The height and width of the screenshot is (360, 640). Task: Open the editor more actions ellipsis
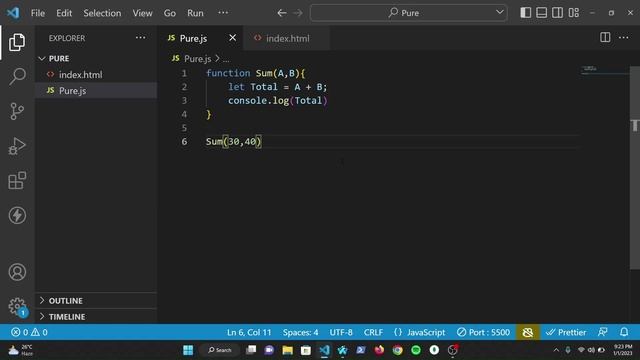(624, 38)
